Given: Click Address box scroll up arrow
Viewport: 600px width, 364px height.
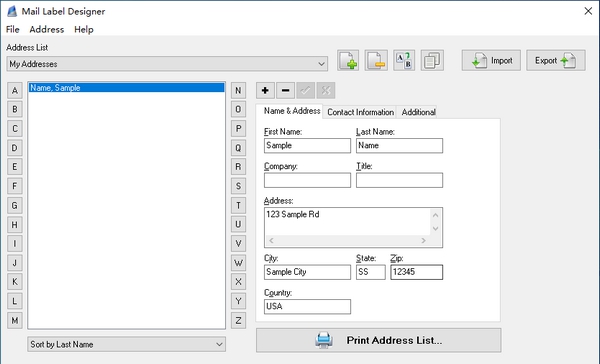Looking at the screenshot, I should [435, 215].
